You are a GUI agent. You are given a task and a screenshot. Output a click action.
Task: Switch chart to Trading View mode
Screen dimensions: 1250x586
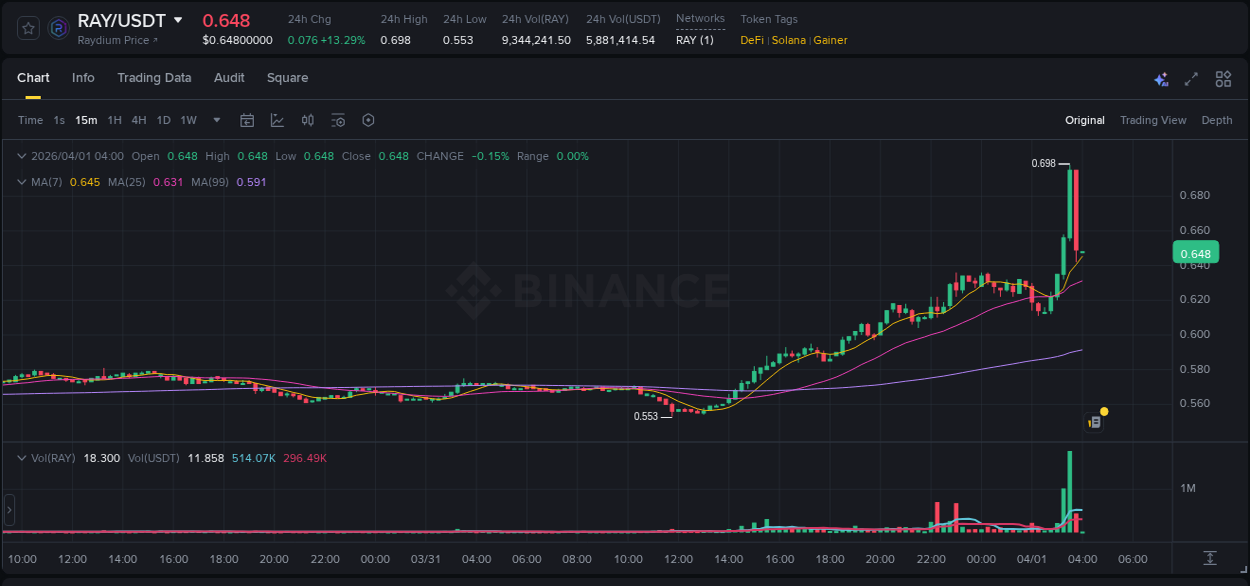1153,120
